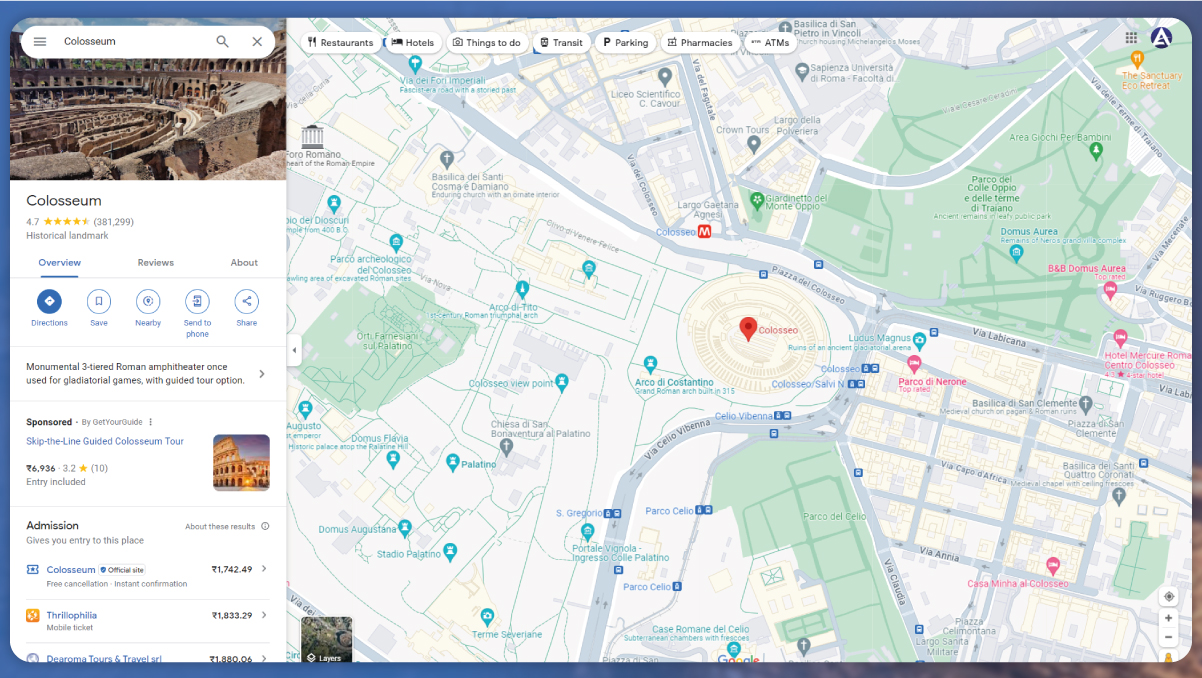Zoom out of the map
The image size is (1202, 678).
coord(1168,637)
